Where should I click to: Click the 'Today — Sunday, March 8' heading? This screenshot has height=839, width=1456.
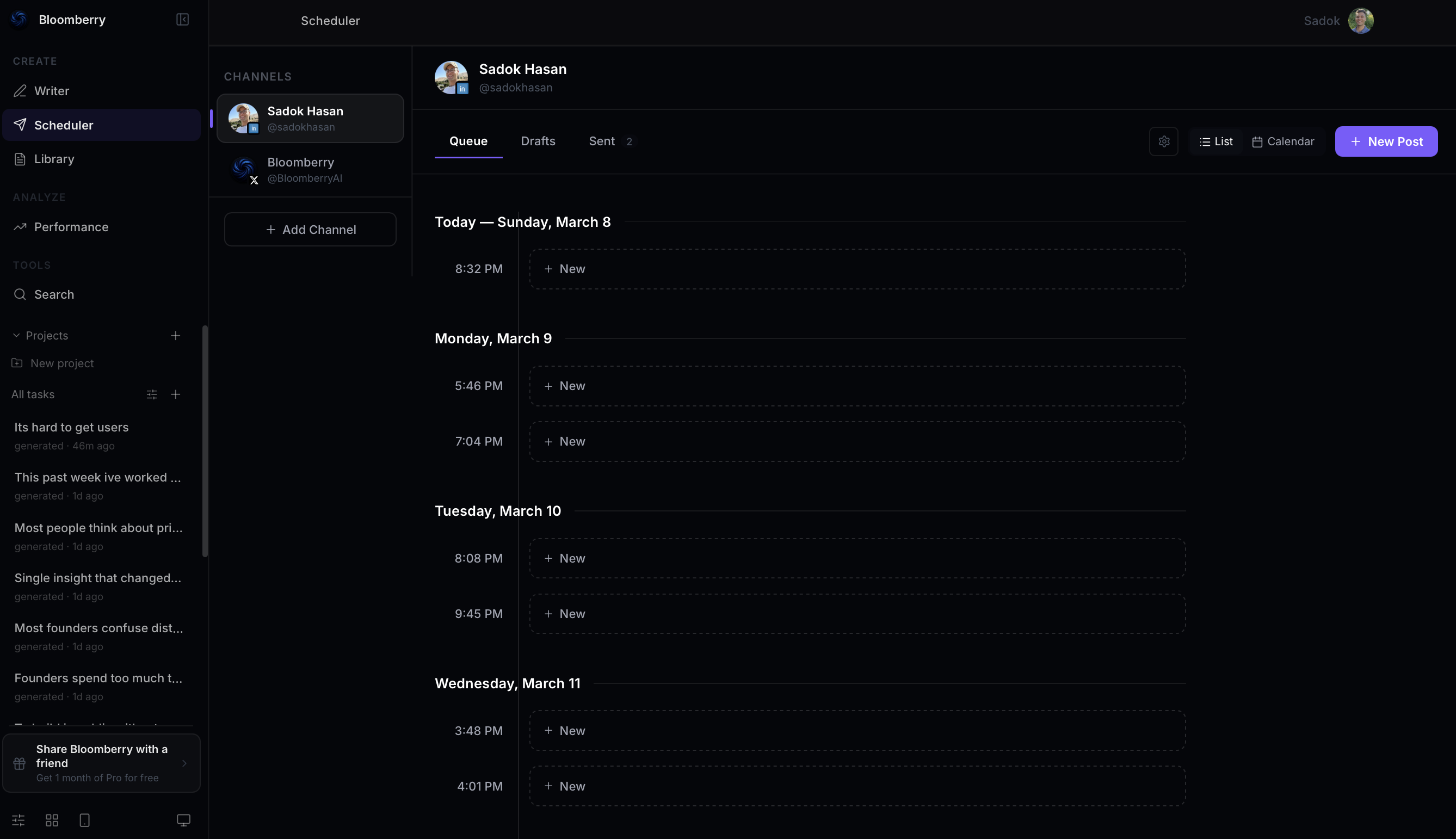pos(522,222)
